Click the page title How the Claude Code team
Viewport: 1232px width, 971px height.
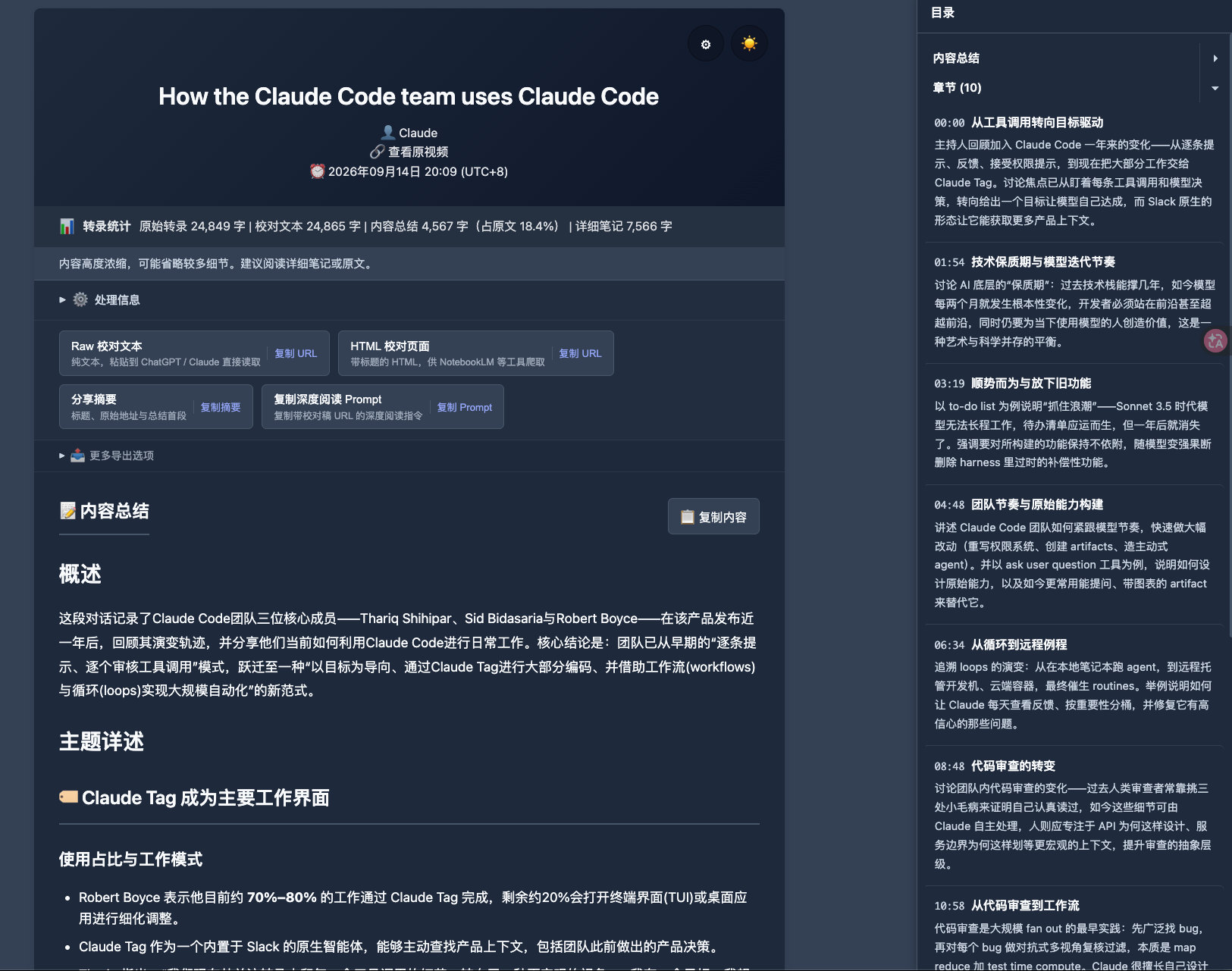pos(409,96)
